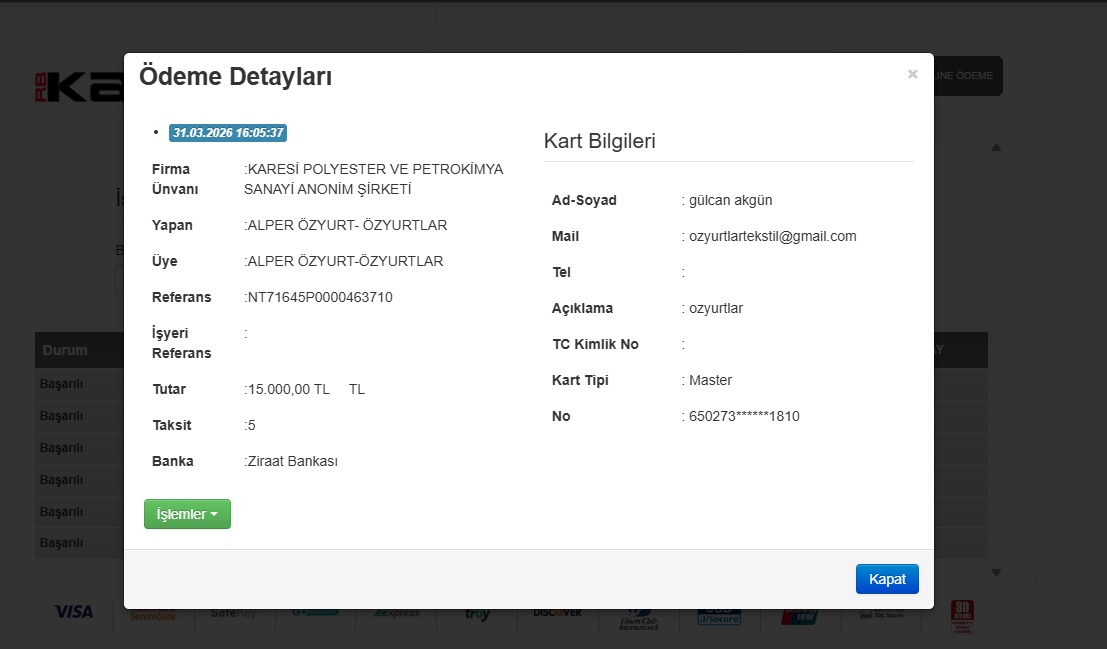The image size is (1107, 649).
Task: Click the Diners Club International logo
Action: [x=638, y=616]
